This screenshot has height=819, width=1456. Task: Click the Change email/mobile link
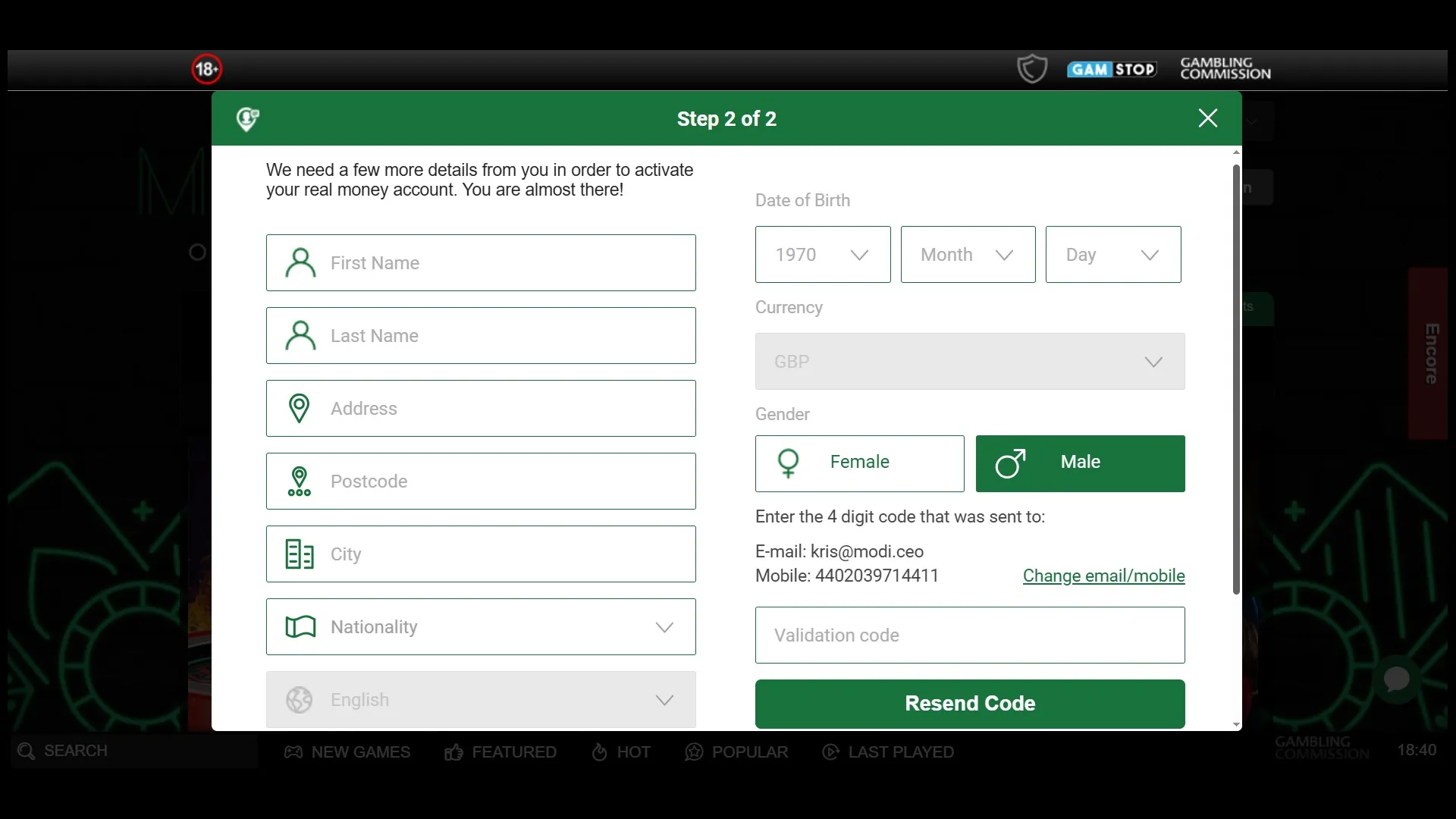click(x=1103, y=576)
